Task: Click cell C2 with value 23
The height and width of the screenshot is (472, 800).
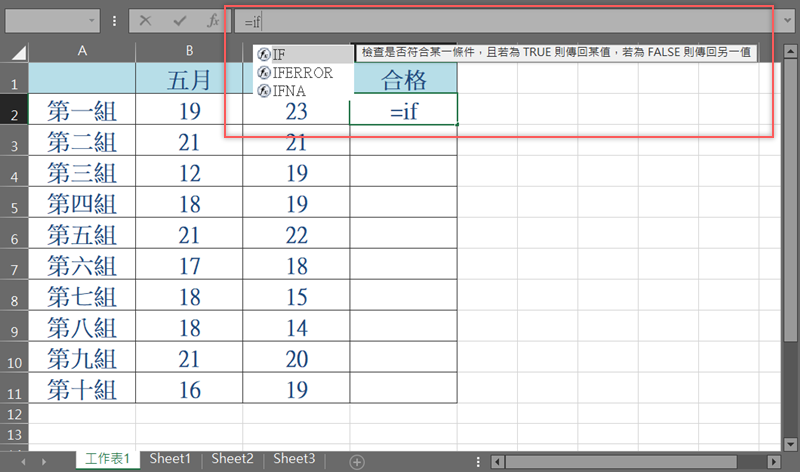Action: coord(296,110)
